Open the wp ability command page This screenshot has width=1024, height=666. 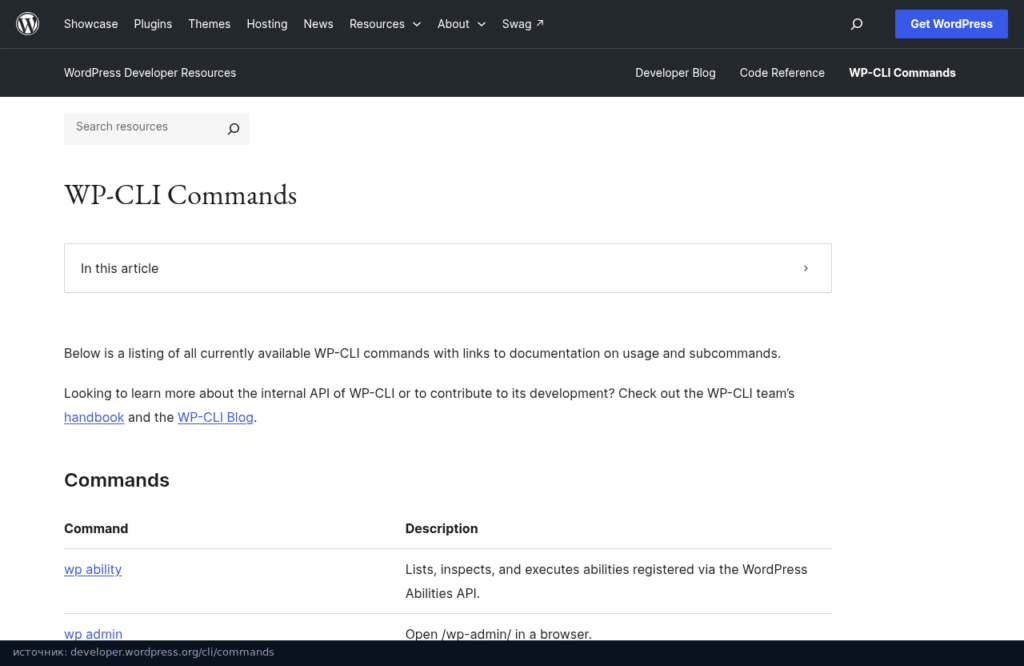(93, 569)
